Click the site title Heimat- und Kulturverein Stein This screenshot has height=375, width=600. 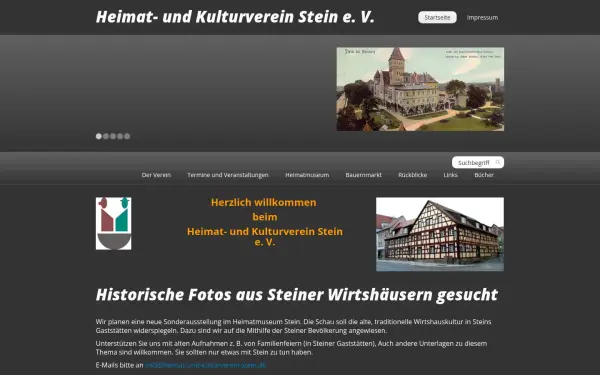pos(235,17)
